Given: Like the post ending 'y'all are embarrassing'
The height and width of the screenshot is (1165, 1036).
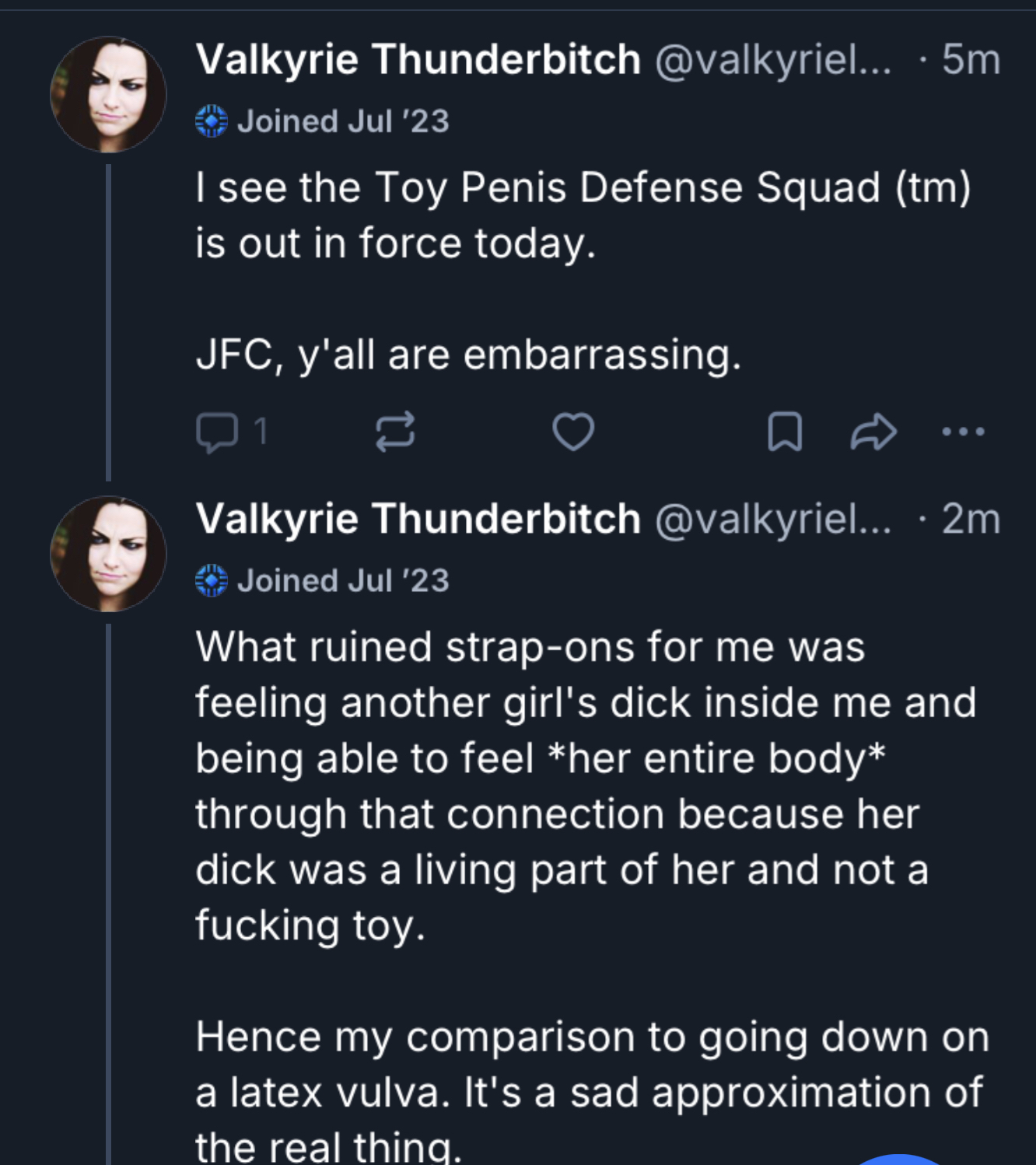Looking at the screenshot, I should [x=573, y=432].
